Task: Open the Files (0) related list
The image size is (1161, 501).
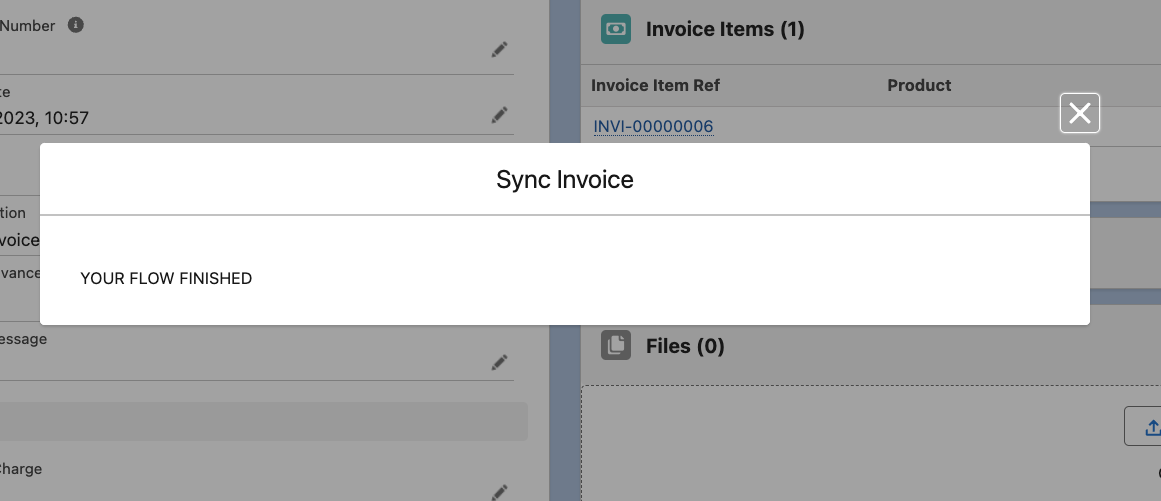Action: pos(685,346)
